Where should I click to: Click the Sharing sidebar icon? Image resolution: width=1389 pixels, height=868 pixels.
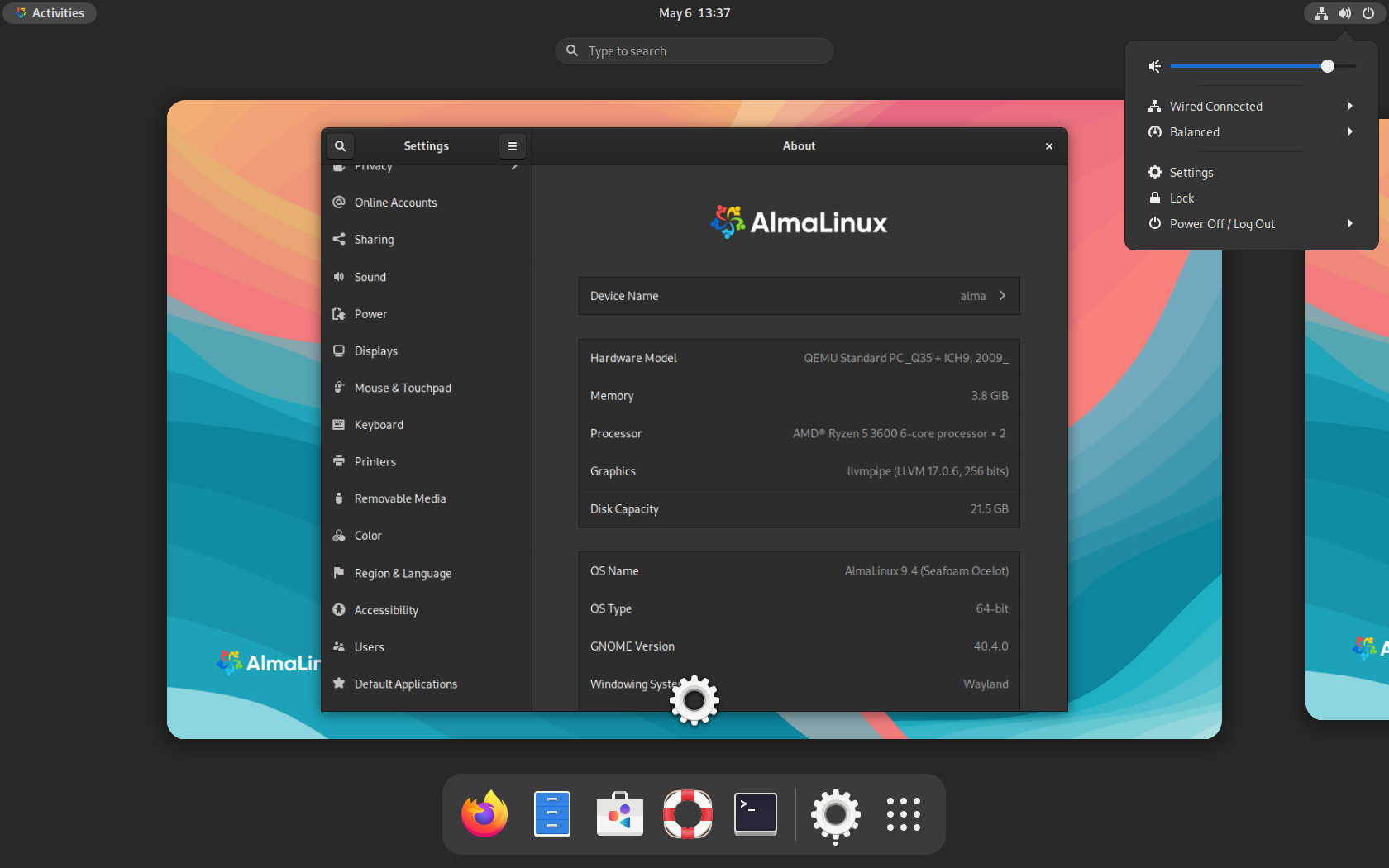(x=339, y=239)
